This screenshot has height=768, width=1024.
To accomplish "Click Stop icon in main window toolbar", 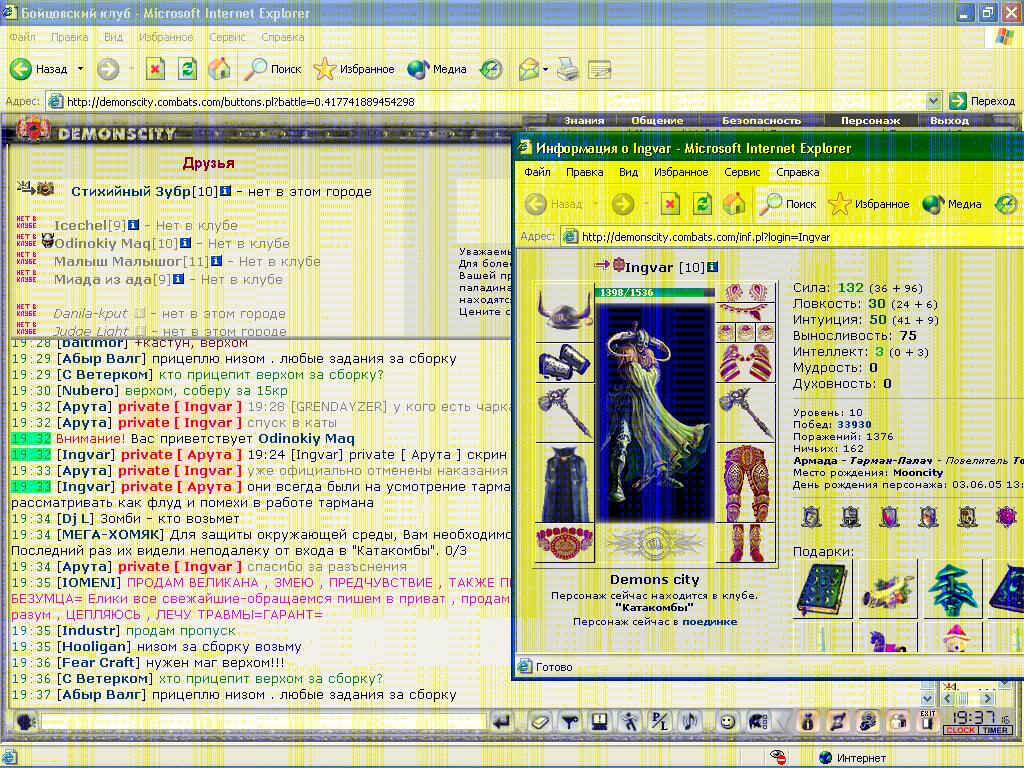I will pyautogui.click(x=155, y=69).
